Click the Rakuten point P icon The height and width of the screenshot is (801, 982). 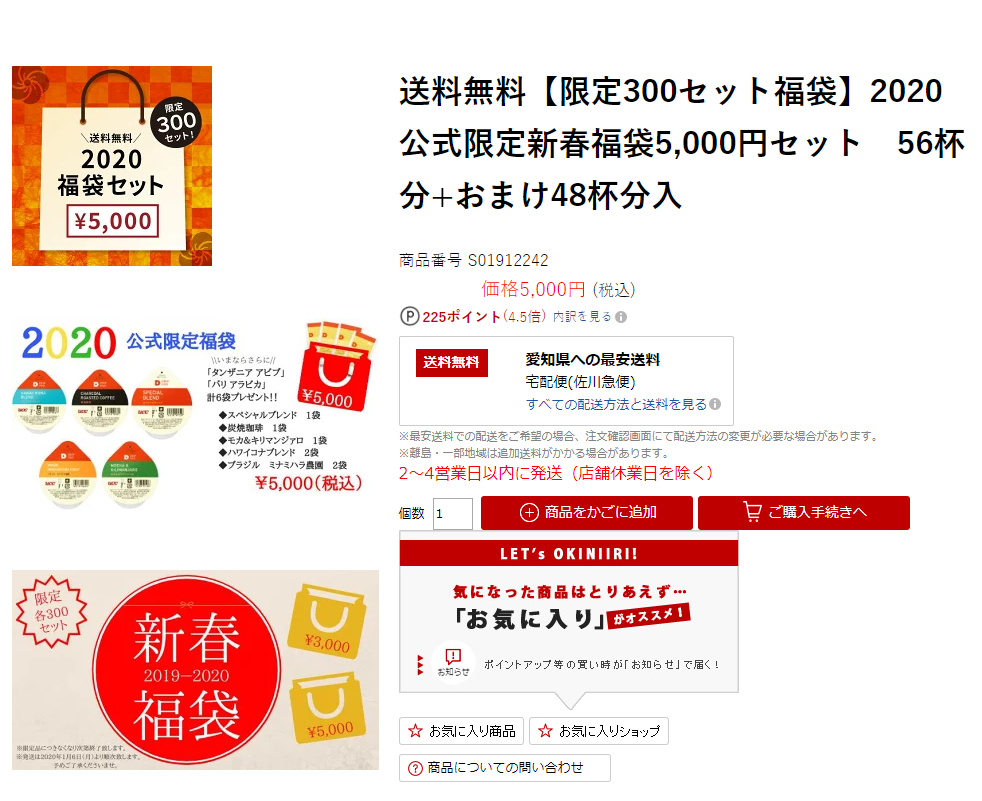[x=410, y=316]
